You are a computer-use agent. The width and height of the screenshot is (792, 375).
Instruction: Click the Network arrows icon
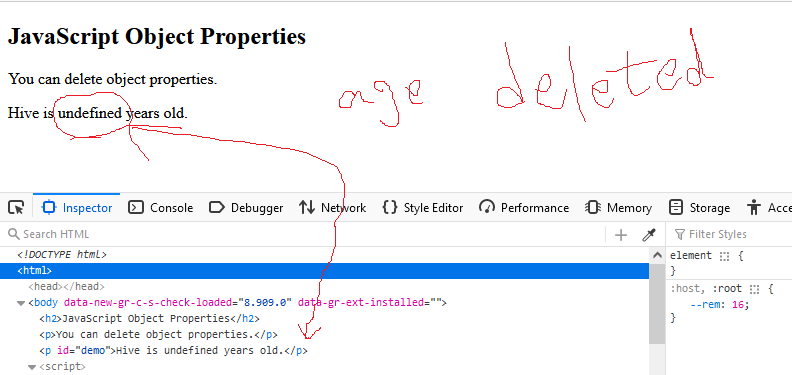tap(307, 208)
